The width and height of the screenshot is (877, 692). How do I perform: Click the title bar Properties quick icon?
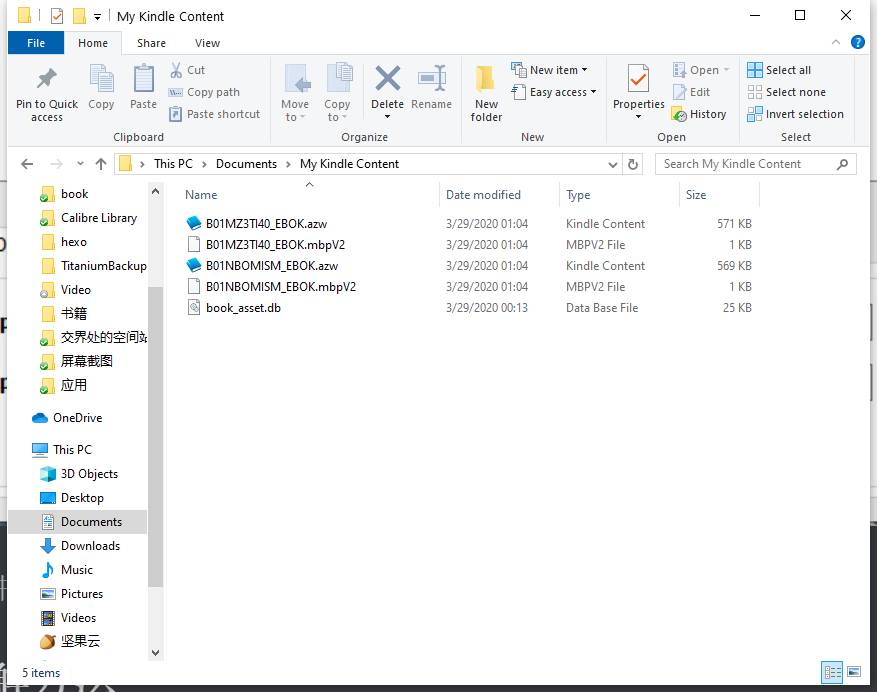coord(56,16)
